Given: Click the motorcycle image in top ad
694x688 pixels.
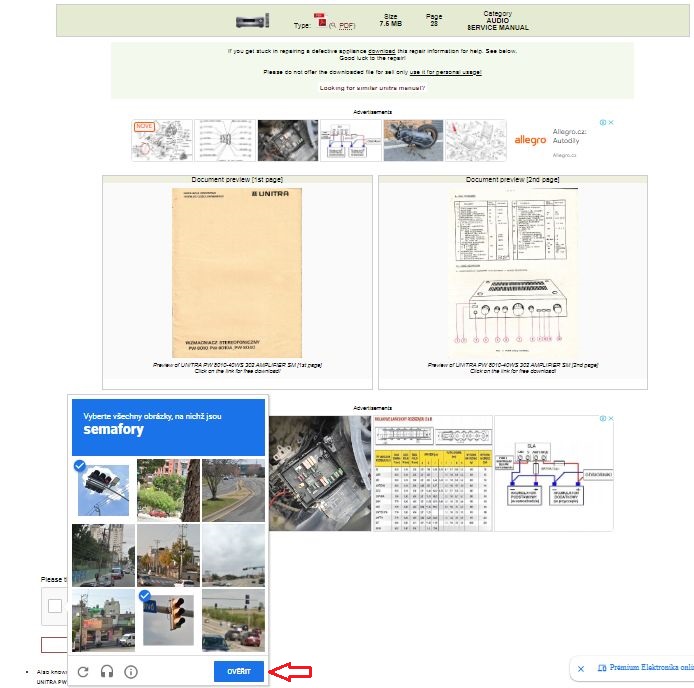Looking at the screenshot, I should [x=411, y=141].
